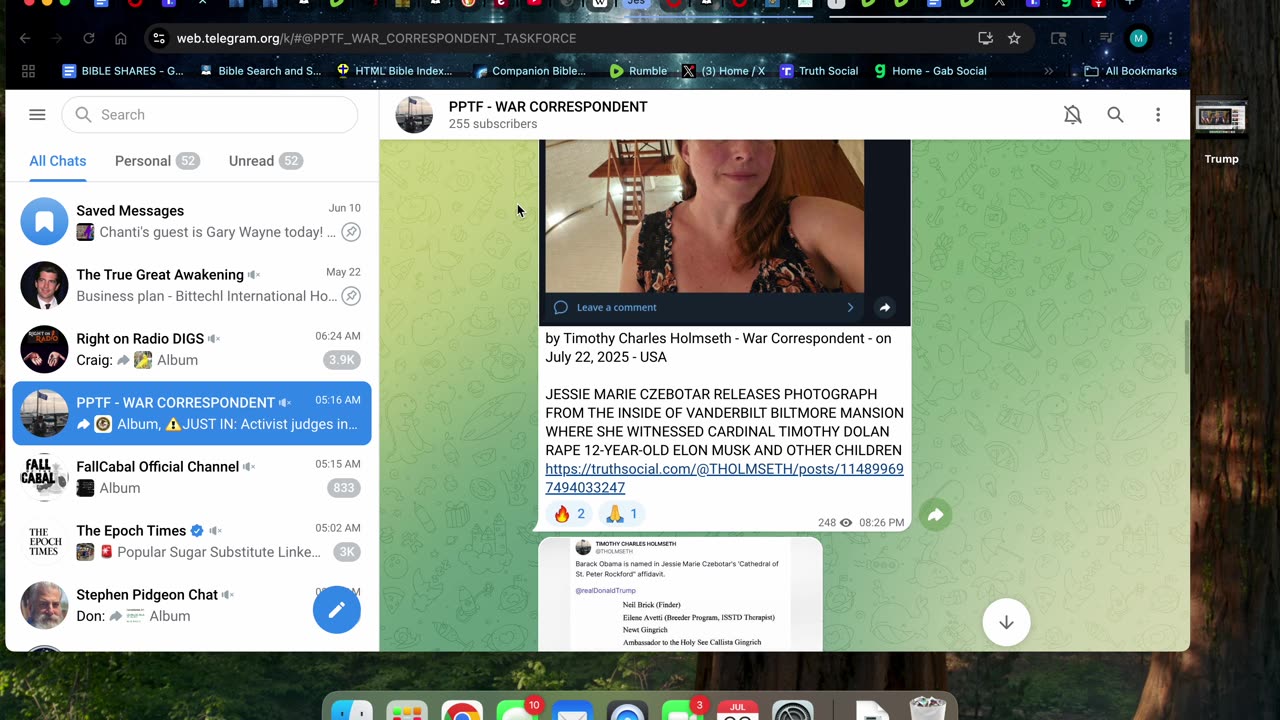Open Rumble bookmark
This screenshot has height=720, width=1280.
638,71
